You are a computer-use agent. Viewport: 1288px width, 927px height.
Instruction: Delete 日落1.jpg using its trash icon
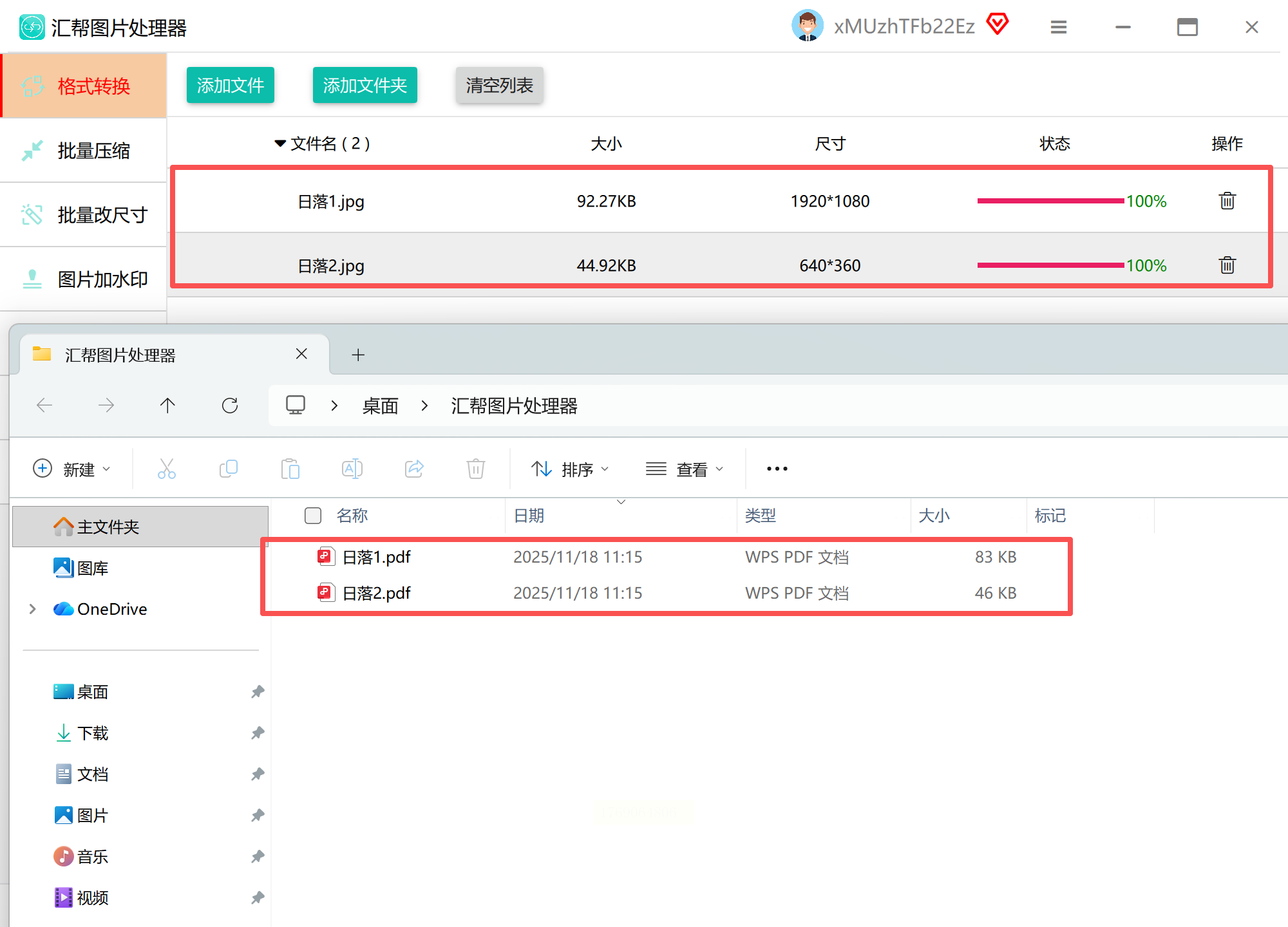[1227, 201]
